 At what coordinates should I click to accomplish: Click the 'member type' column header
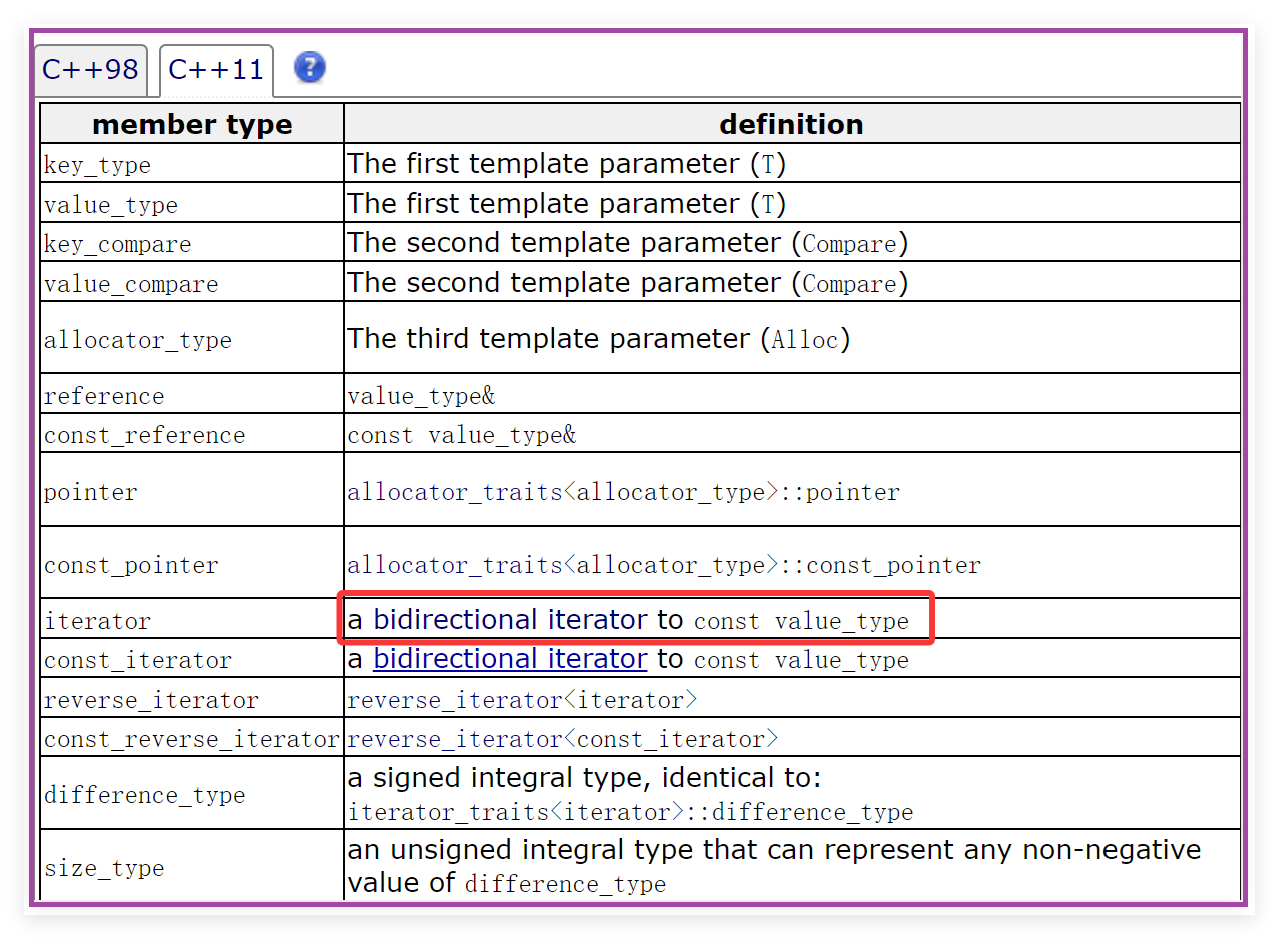click(x=192, y=124)
